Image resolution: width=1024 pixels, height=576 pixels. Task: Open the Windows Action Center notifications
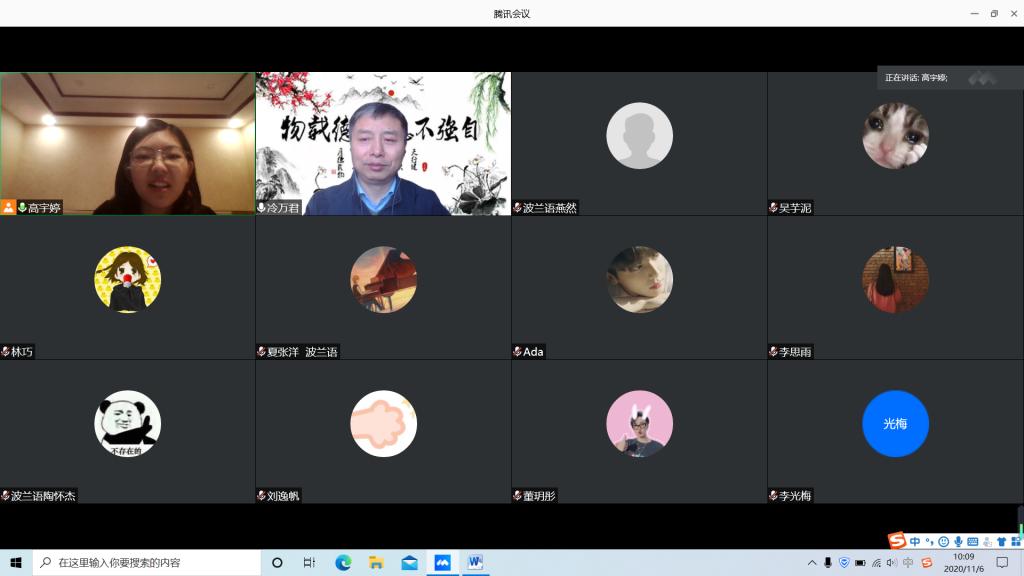[x=1002, y=562]
